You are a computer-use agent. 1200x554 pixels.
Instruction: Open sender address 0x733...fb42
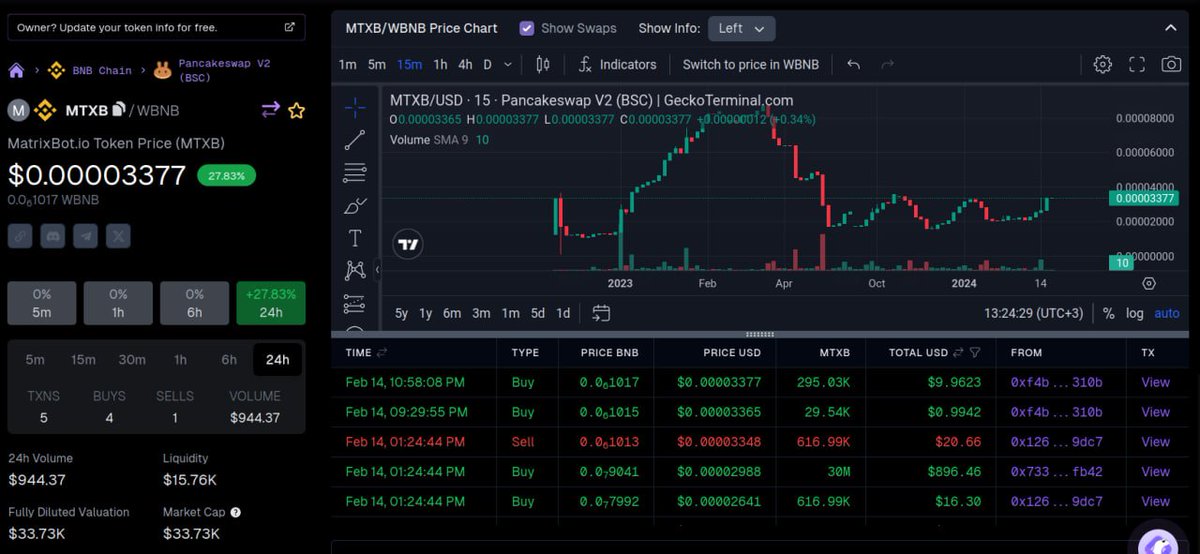coord(1056,472)
